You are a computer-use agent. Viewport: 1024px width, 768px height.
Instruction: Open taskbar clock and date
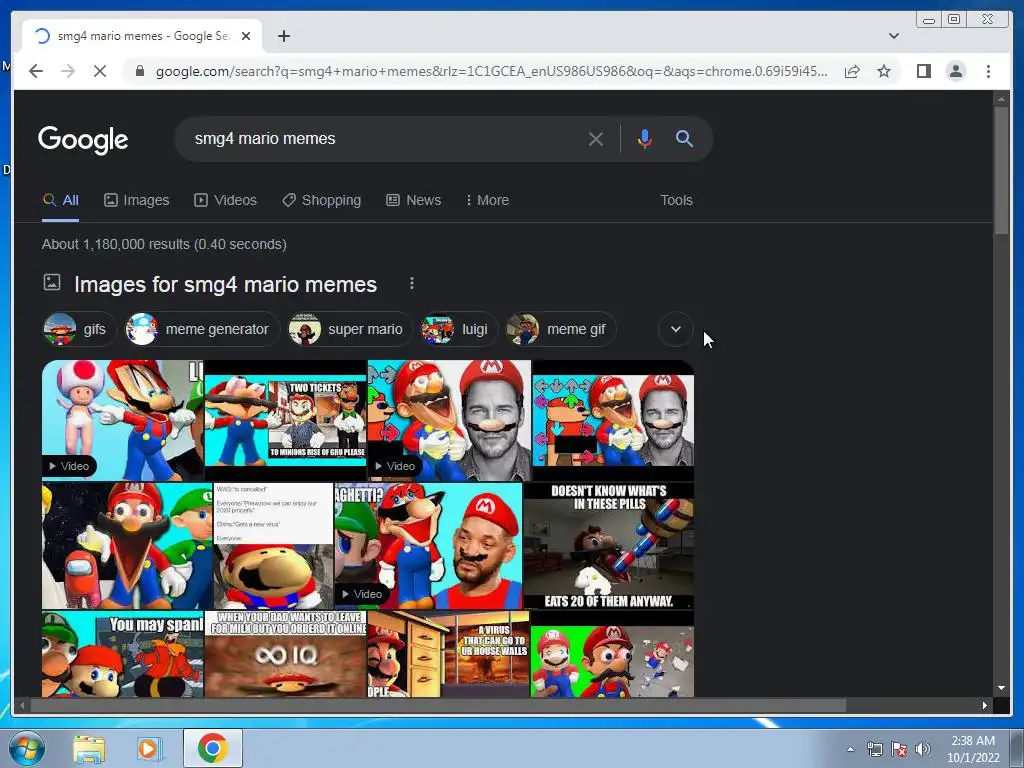[x=973, y=749]
